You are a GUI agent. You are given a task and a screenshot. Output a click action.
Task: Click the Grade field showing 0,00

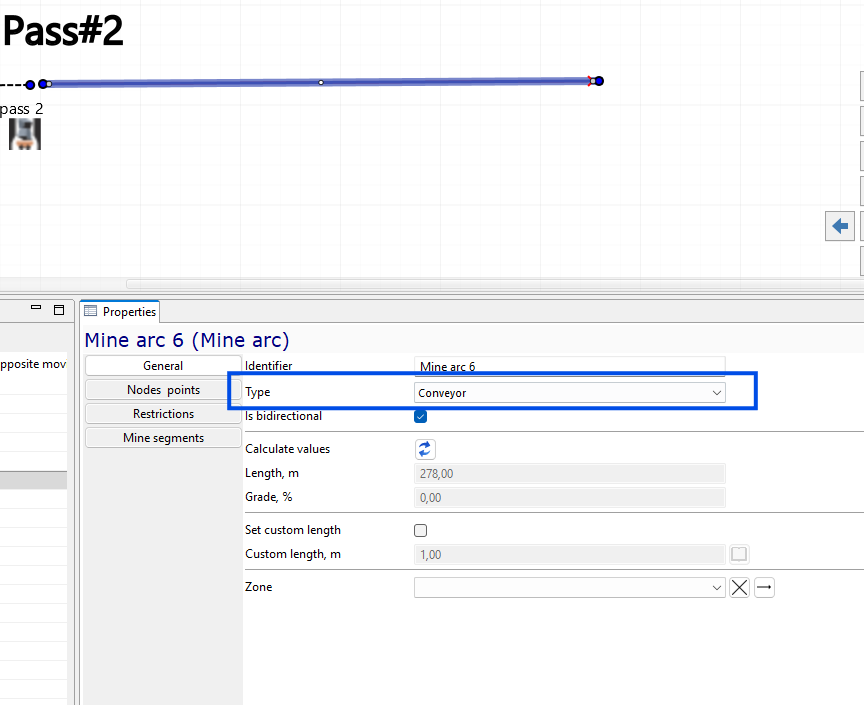coord(569,498)
